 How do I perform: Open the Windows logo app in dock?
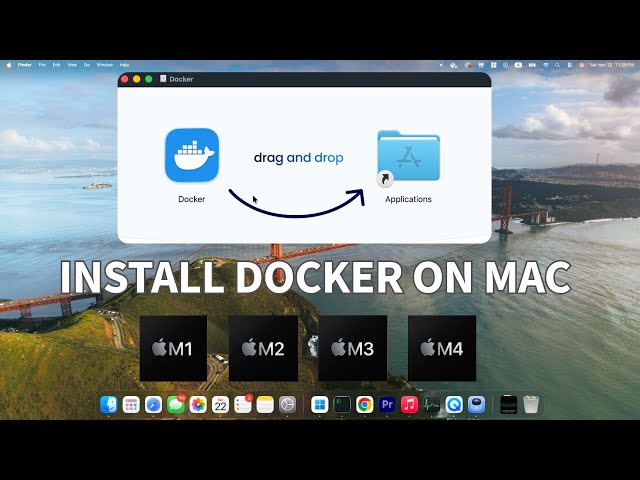tap(320, 404)
